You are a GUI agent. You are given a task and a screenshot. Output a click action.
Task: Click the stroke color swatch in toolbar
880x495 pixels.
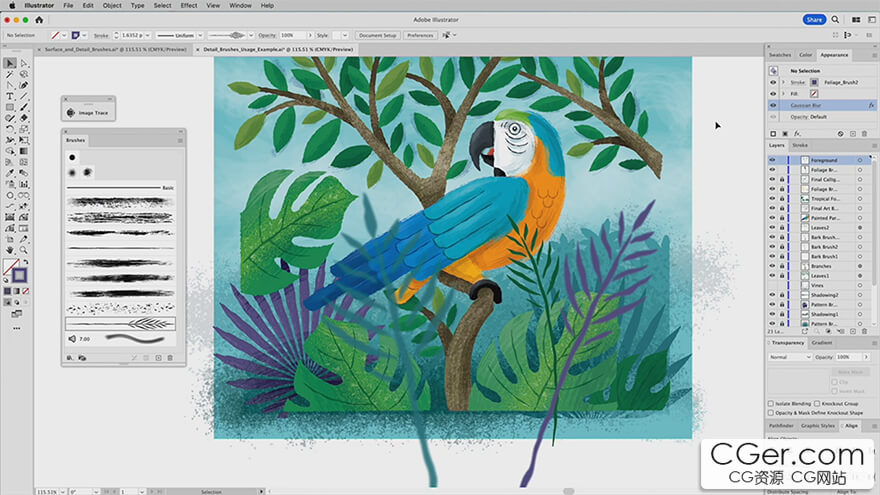(20, 276)
